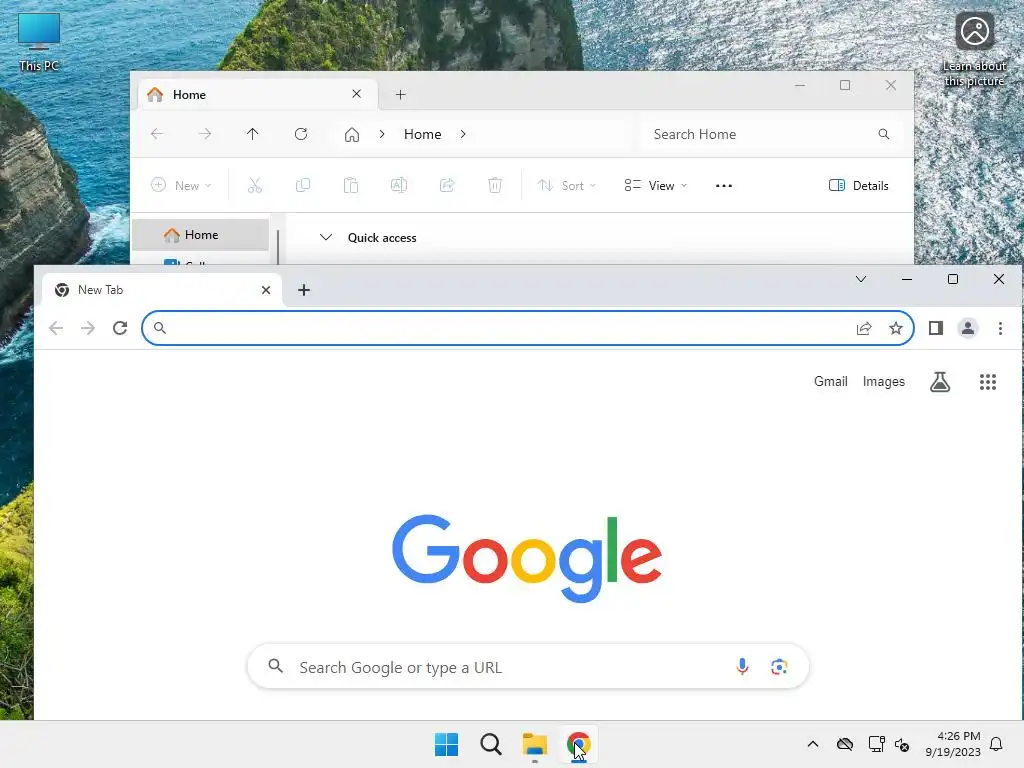This screenshot has height=768, width=1024.
Task: Open This PC desktop icon
Action: pyautogui.click(x=39, y=42)
